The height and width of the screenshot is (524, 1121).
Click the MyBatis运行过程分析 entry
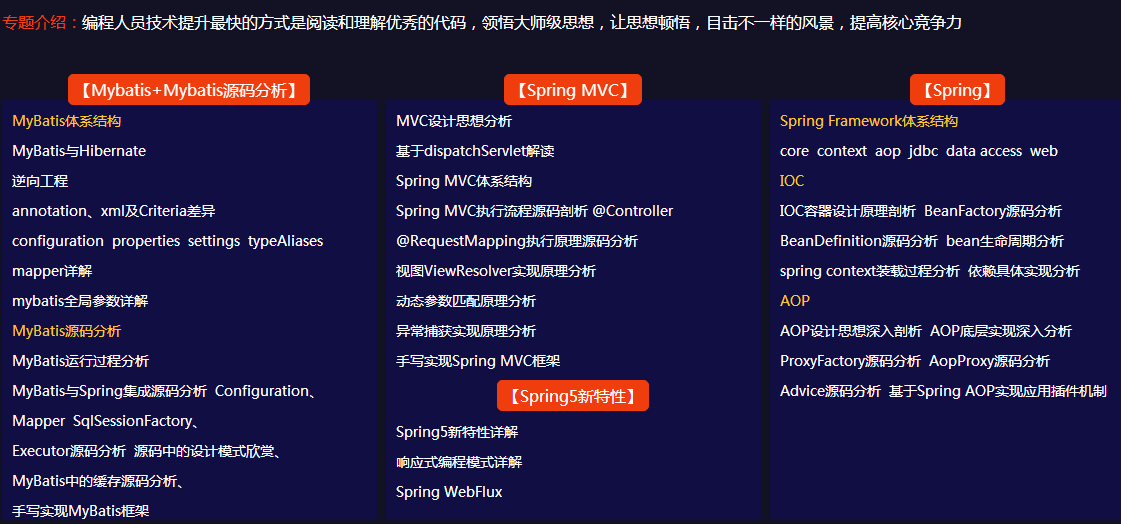[x=80, y=362]
